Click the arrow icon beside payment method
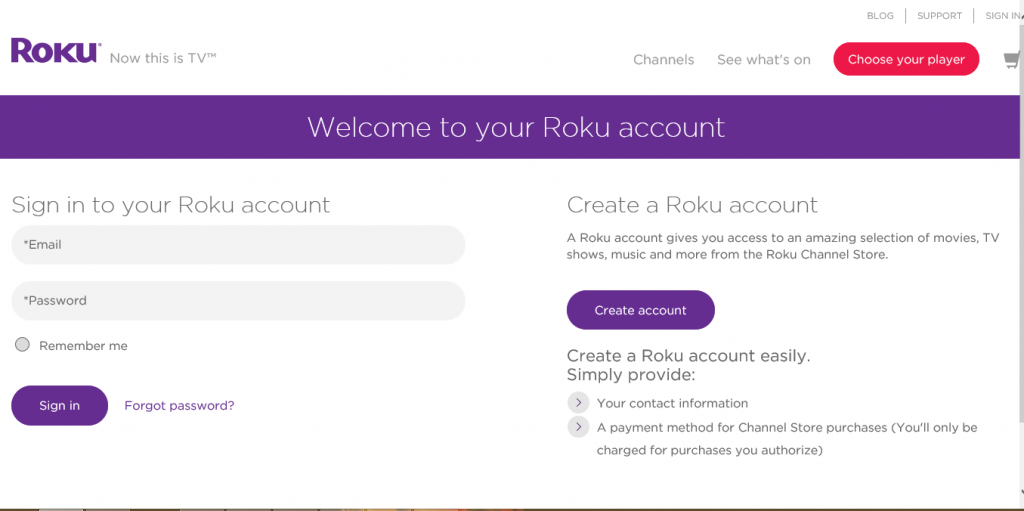The width and height of the screenshot is (1024, 511). pos(578,427)
